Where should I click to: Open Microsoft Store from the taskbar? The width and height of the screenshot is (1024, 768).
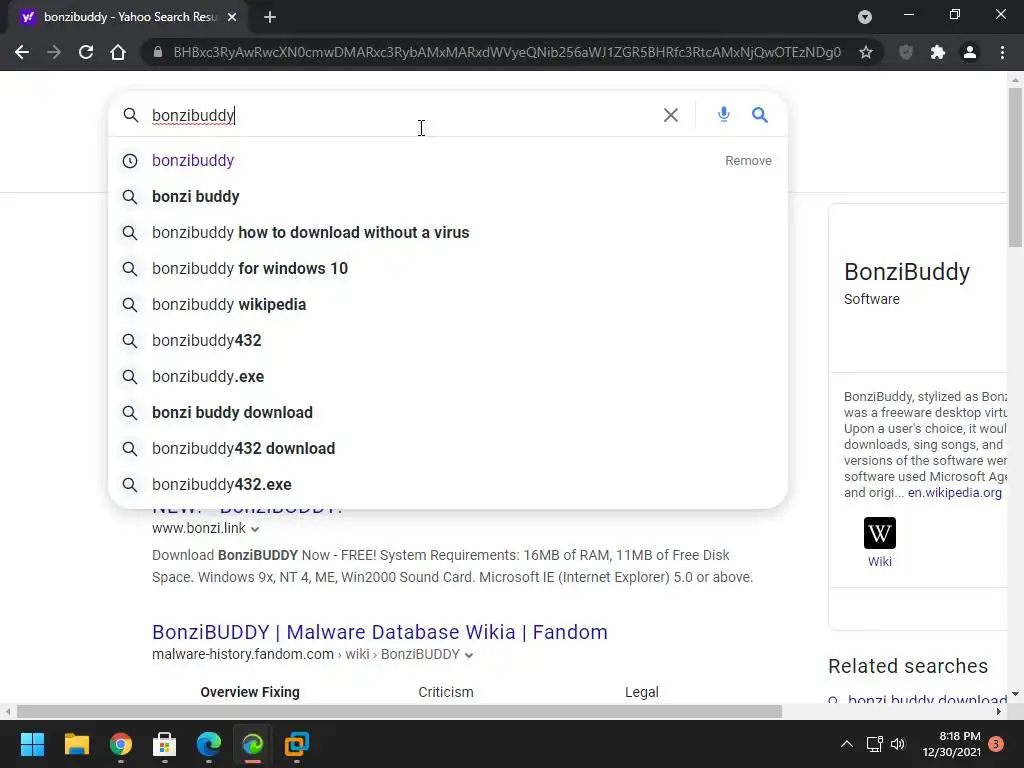165,744
